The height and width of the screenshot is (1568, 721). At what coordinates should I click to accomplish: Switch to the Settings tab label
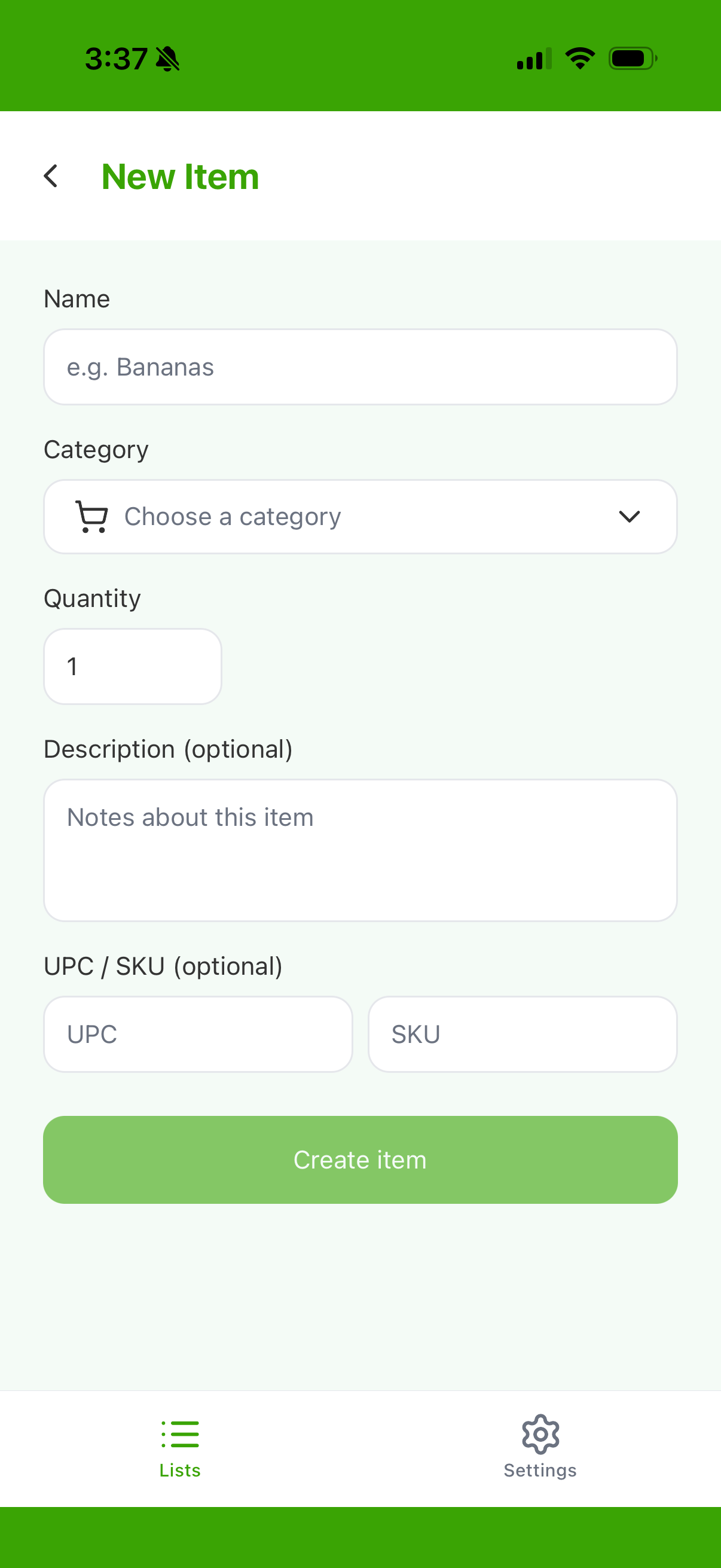pos(540,1470)
